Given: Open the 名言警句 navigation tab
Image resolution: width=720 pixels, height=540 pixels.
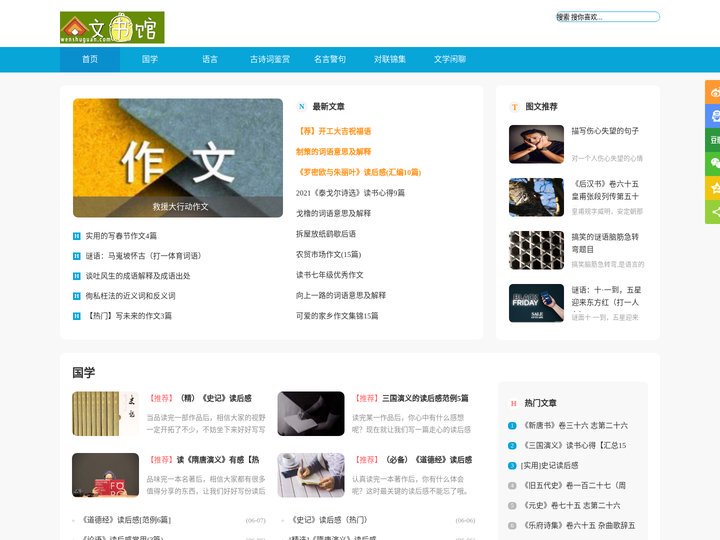Looking at the screenshot, I should [330, 59].
